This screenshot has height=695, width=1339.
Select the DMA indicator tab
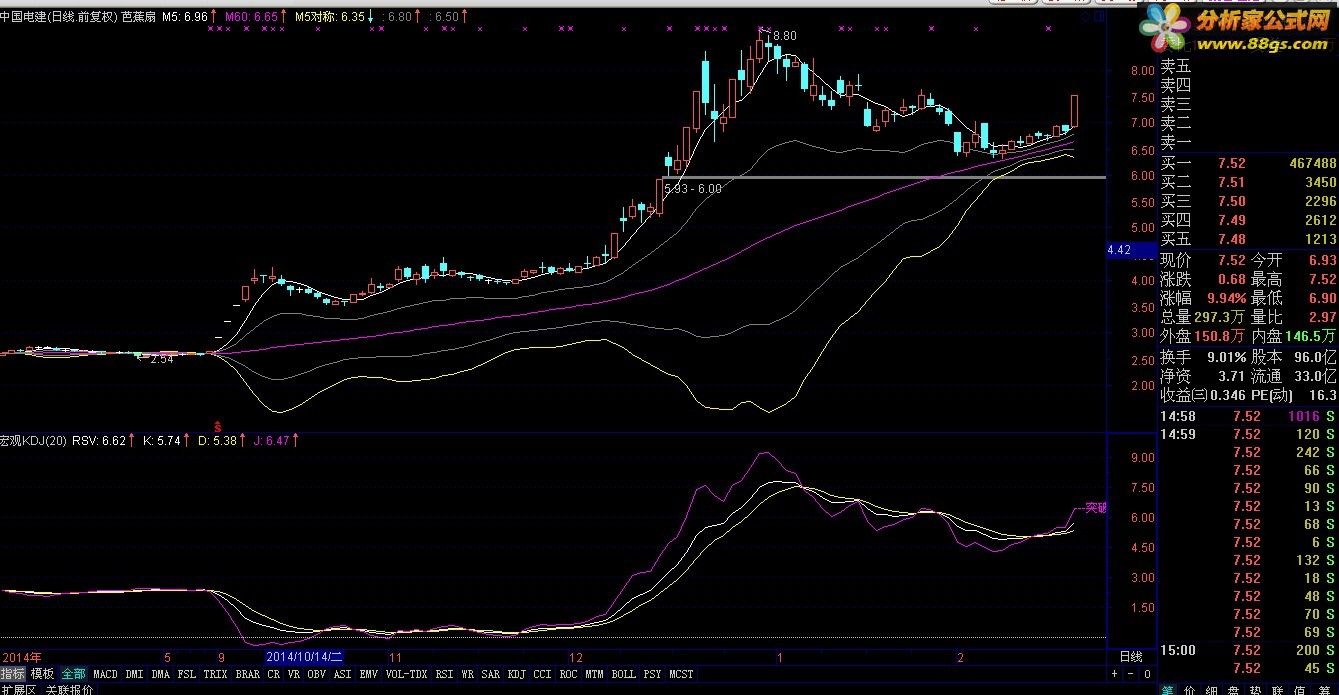click(x=161, y=674)
